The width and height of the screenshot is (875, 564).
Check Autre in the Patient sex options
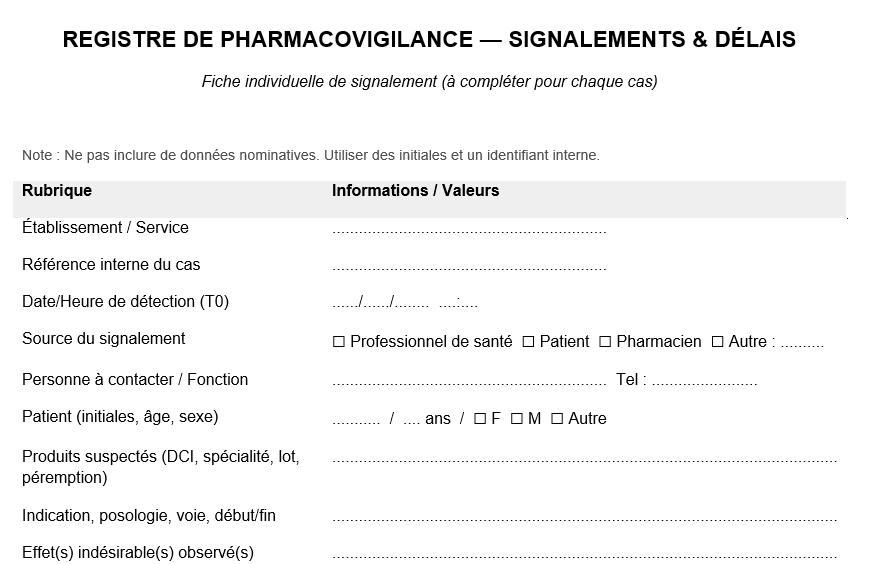(x=557, y=419)
